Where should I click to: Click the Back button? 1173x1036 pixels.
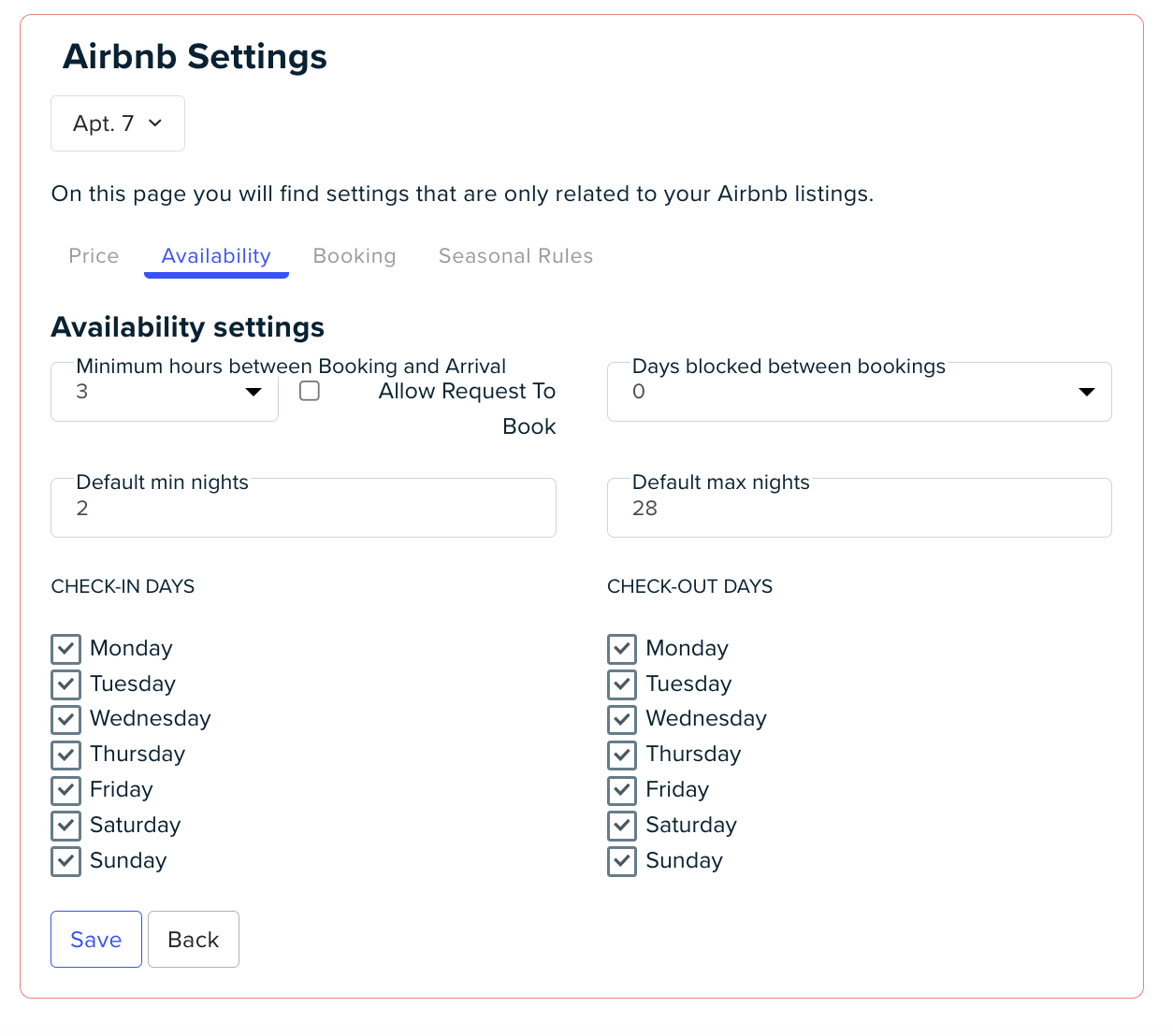tap(194, 940)
